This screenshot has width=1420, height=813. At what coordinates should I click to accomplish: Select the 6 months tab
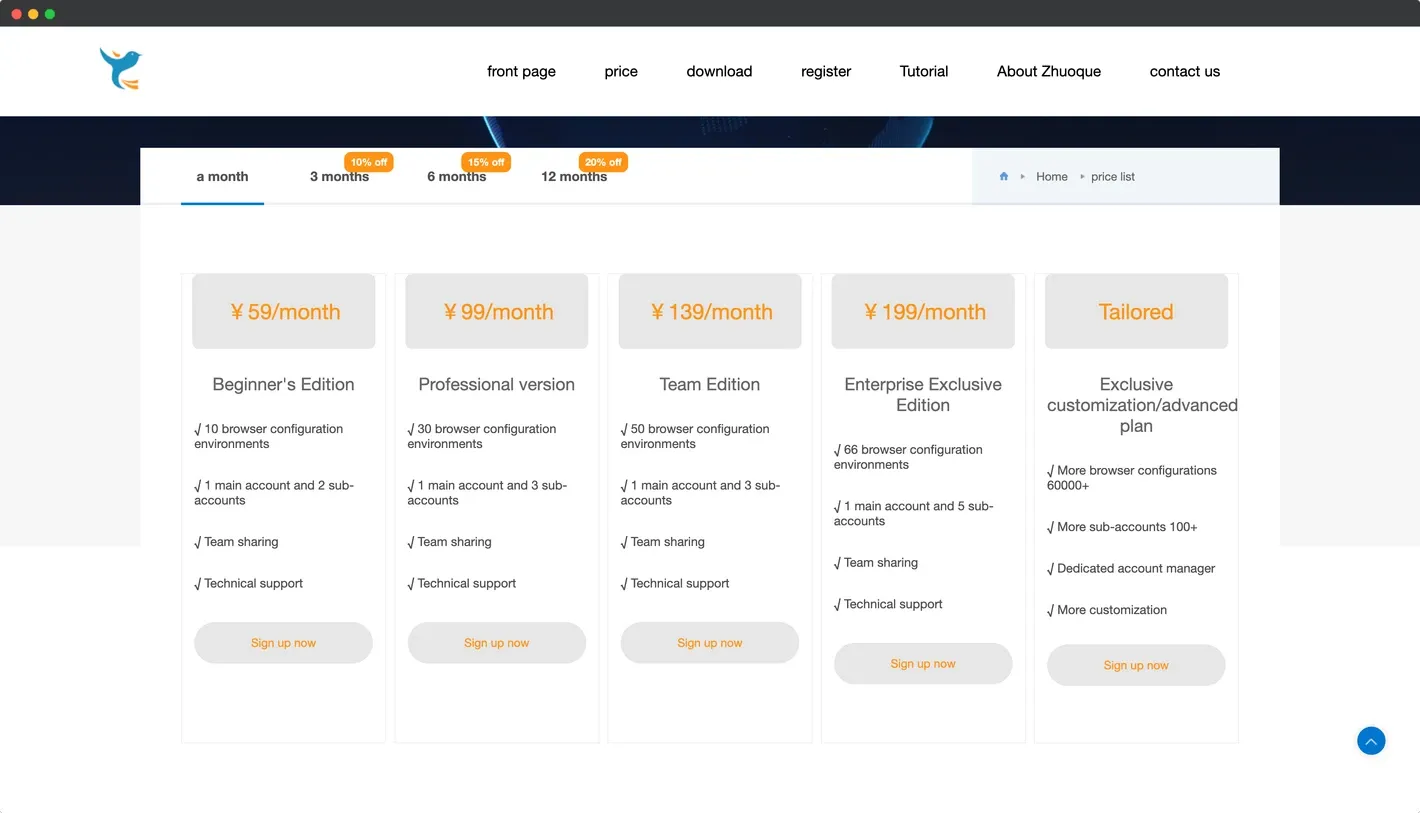click(x=456, y=176)
